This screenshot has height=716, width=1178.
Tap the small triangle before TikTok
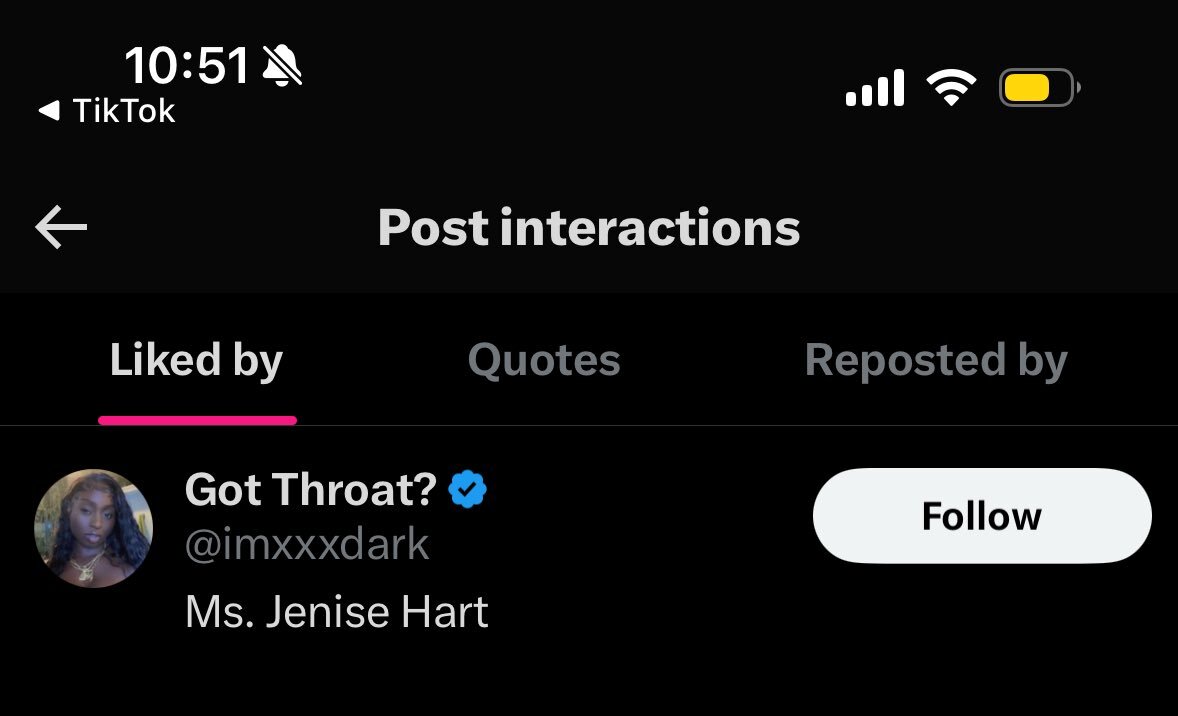tap(49, 110)
